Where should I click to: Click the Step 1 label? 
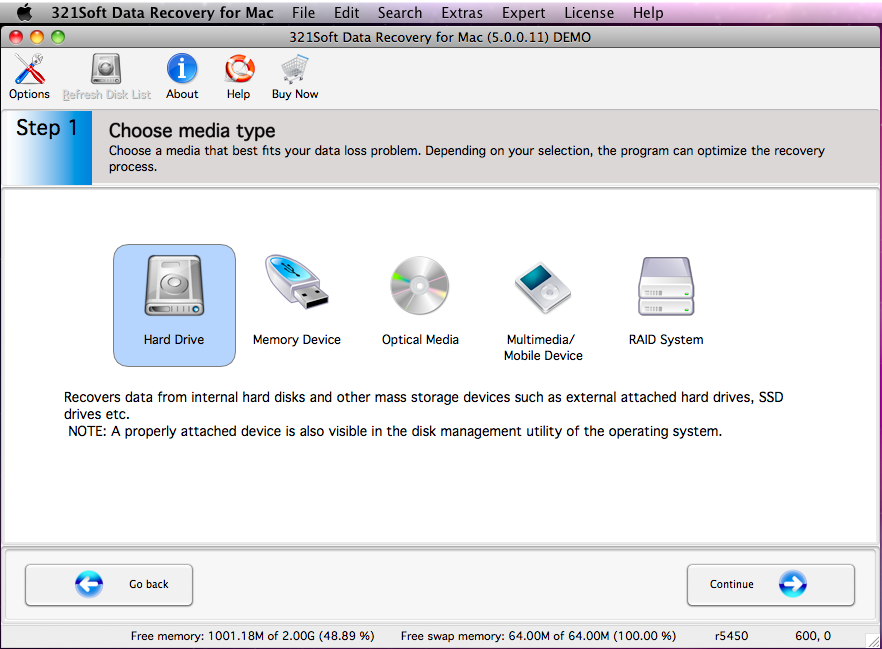click(47, 128)
